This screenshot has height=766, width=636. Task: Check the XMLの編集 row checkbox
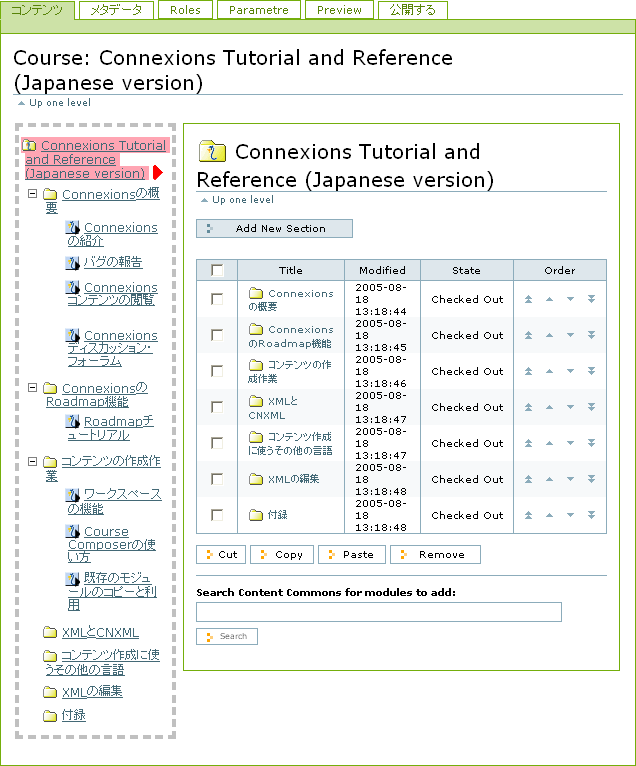pos(217,479)
